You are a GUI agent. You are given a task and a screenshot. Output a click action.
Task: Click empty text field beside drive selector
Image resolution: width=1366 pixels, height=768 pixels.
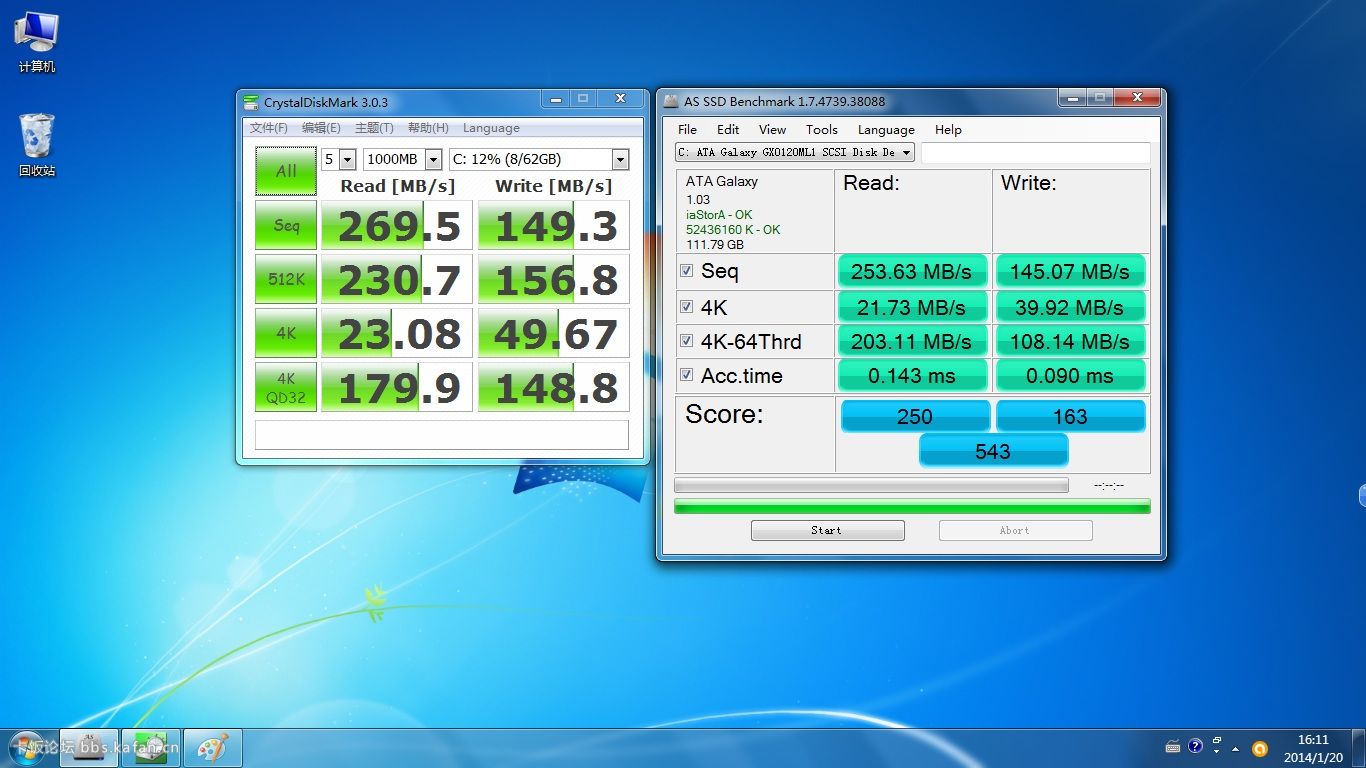[x=1035, y=153]
